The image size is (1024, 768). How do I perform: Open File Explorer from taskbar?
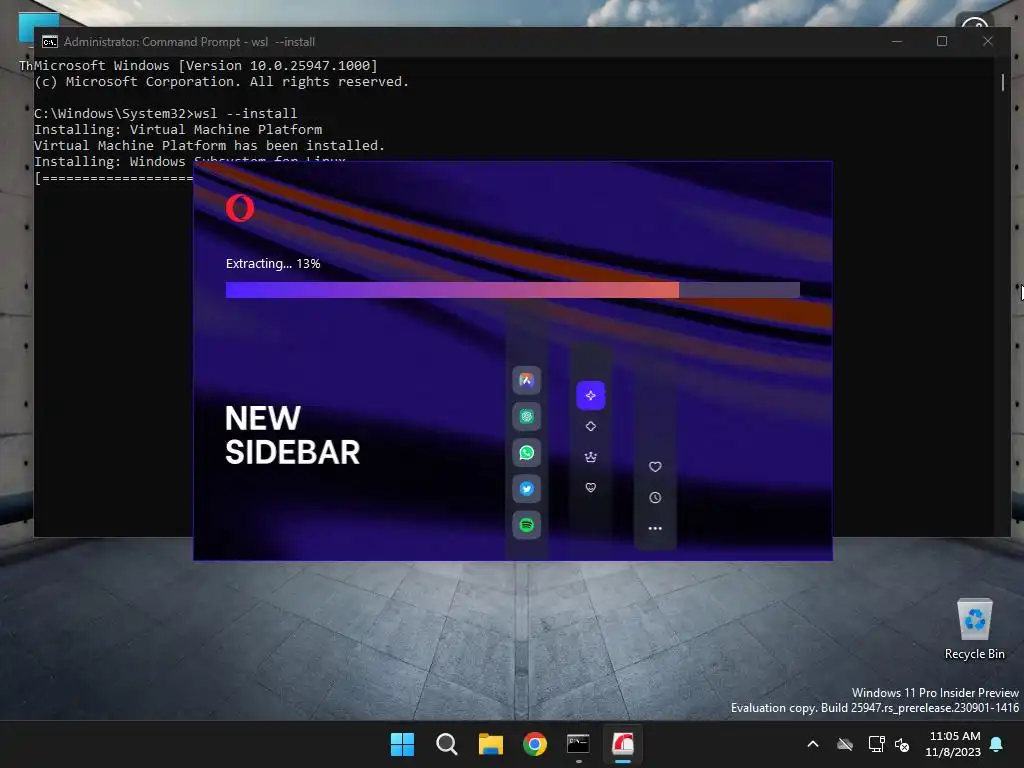coord(490,744)
